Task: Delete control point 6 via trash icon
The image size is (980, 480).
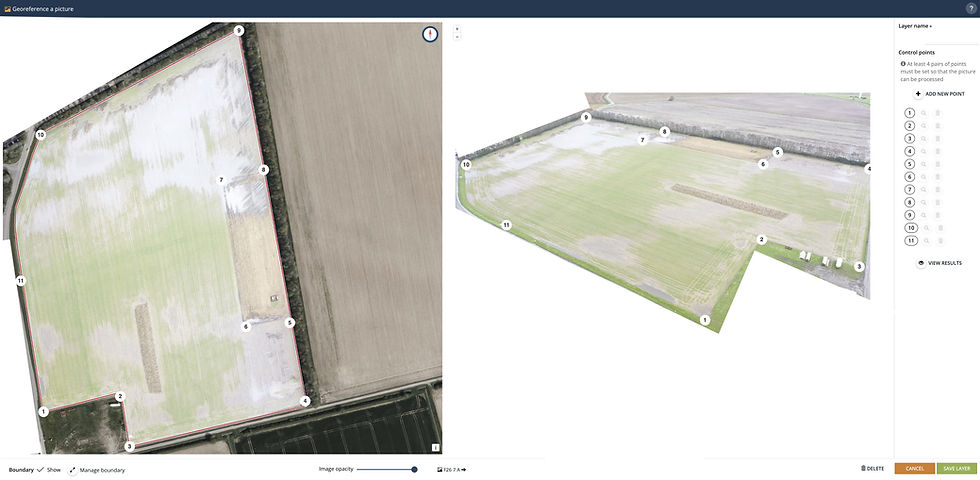Action: [x=938, y=177]
